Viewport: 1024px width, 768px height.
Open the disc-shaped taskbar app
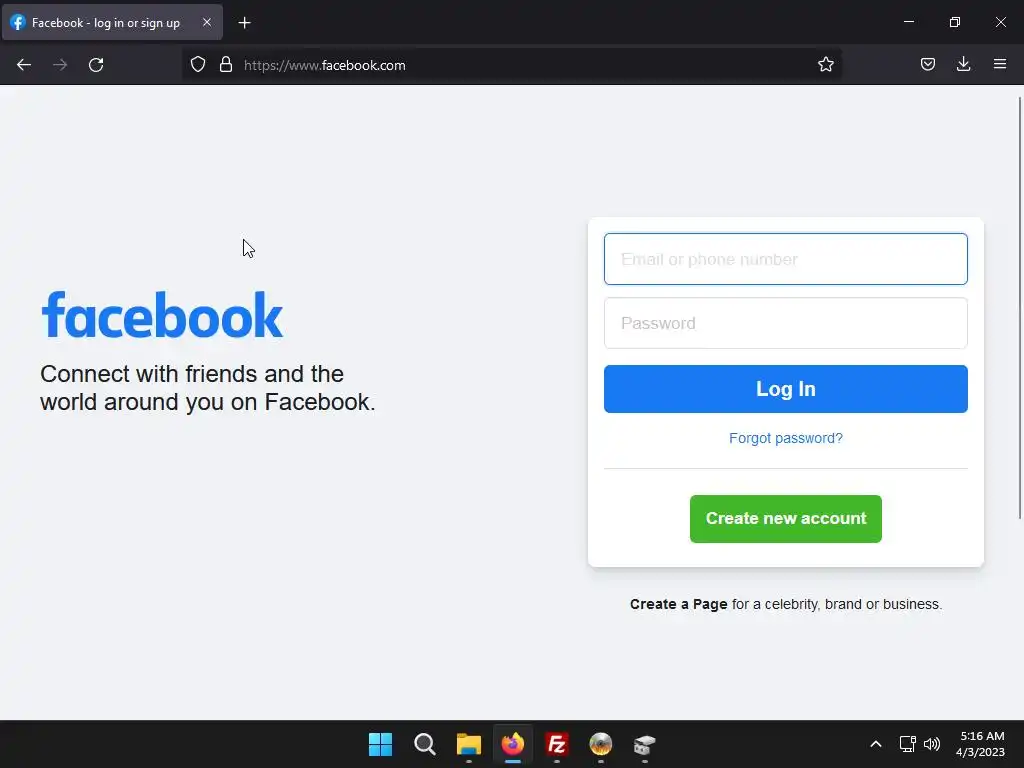point(601,744)
